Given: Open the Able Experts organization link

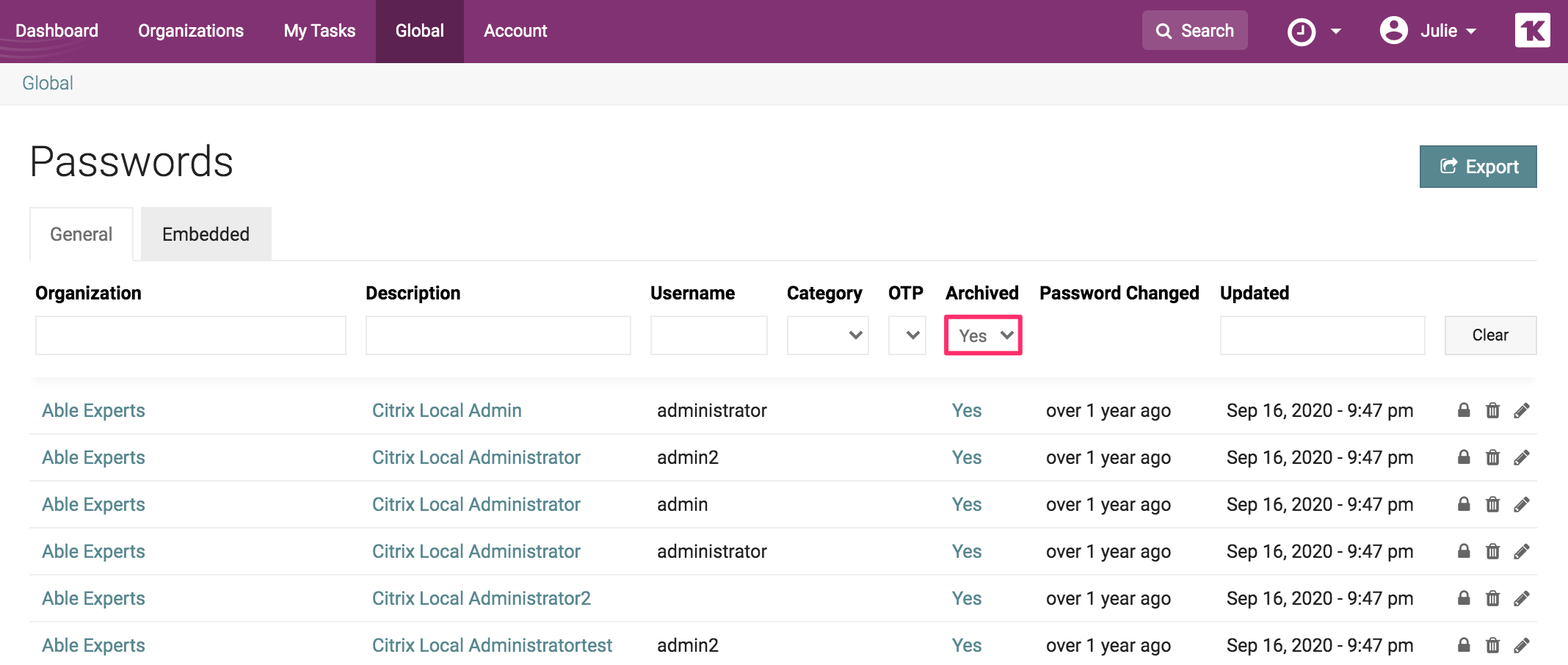Looking at the screenshot, I should pos(92,410).
